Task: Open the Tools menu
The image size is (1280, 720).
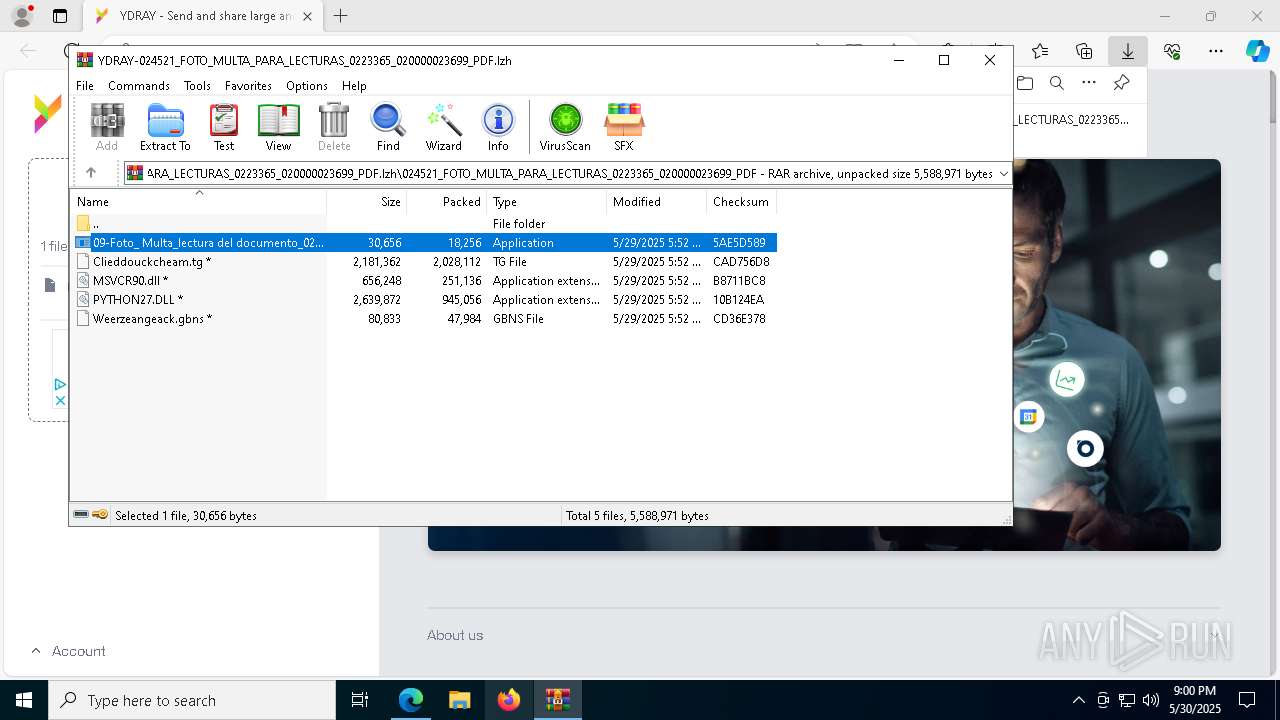Action: [x=197, y=86]
